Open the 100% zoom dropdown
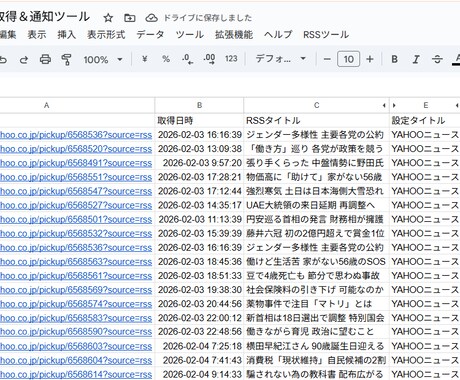The image size is (460, 380). point(103,60)
